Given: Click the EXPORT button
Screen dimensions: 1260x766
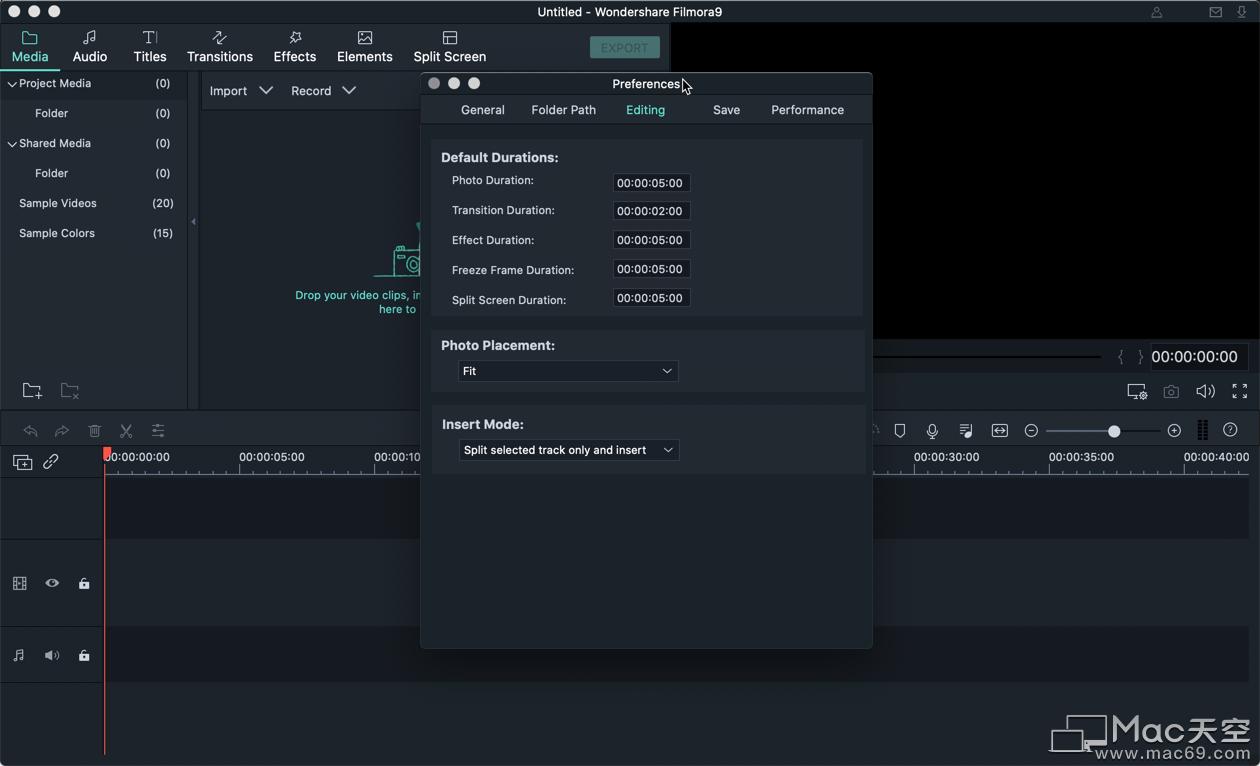Looking at the screenshot, I should pyautogui.click(x=624, y=48).
